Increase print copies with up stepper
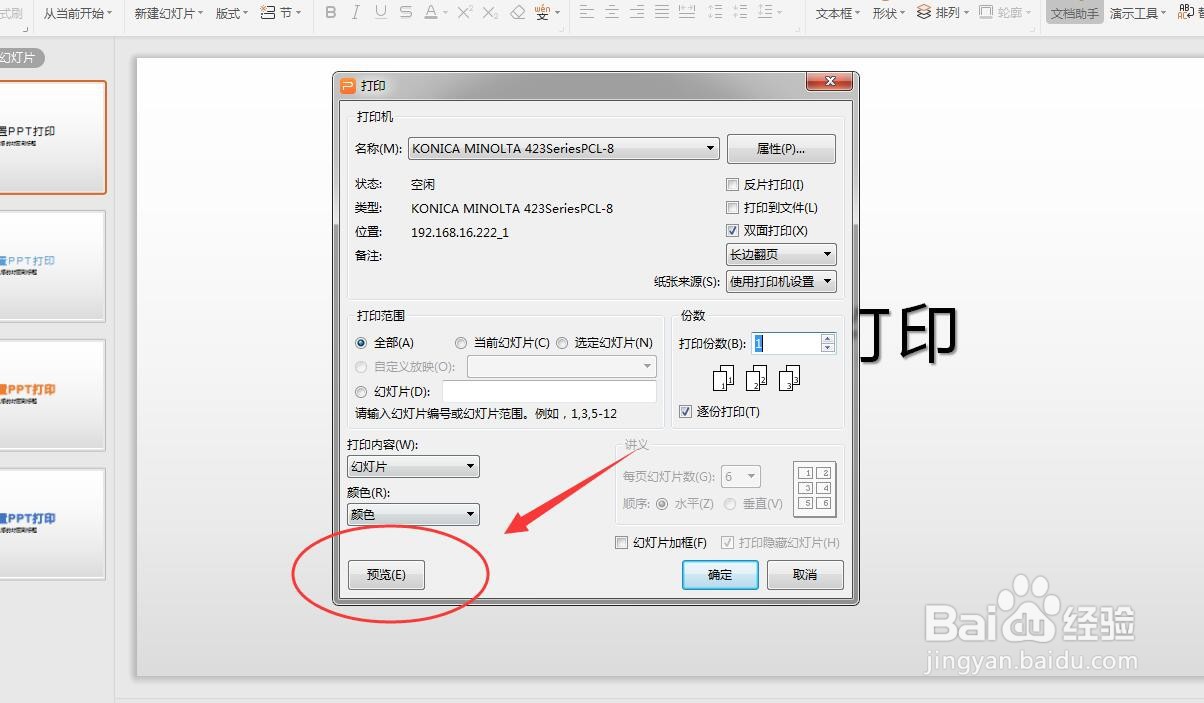Image resolution: width=1204 pixels, height=703 pixels. coord(827,338)
